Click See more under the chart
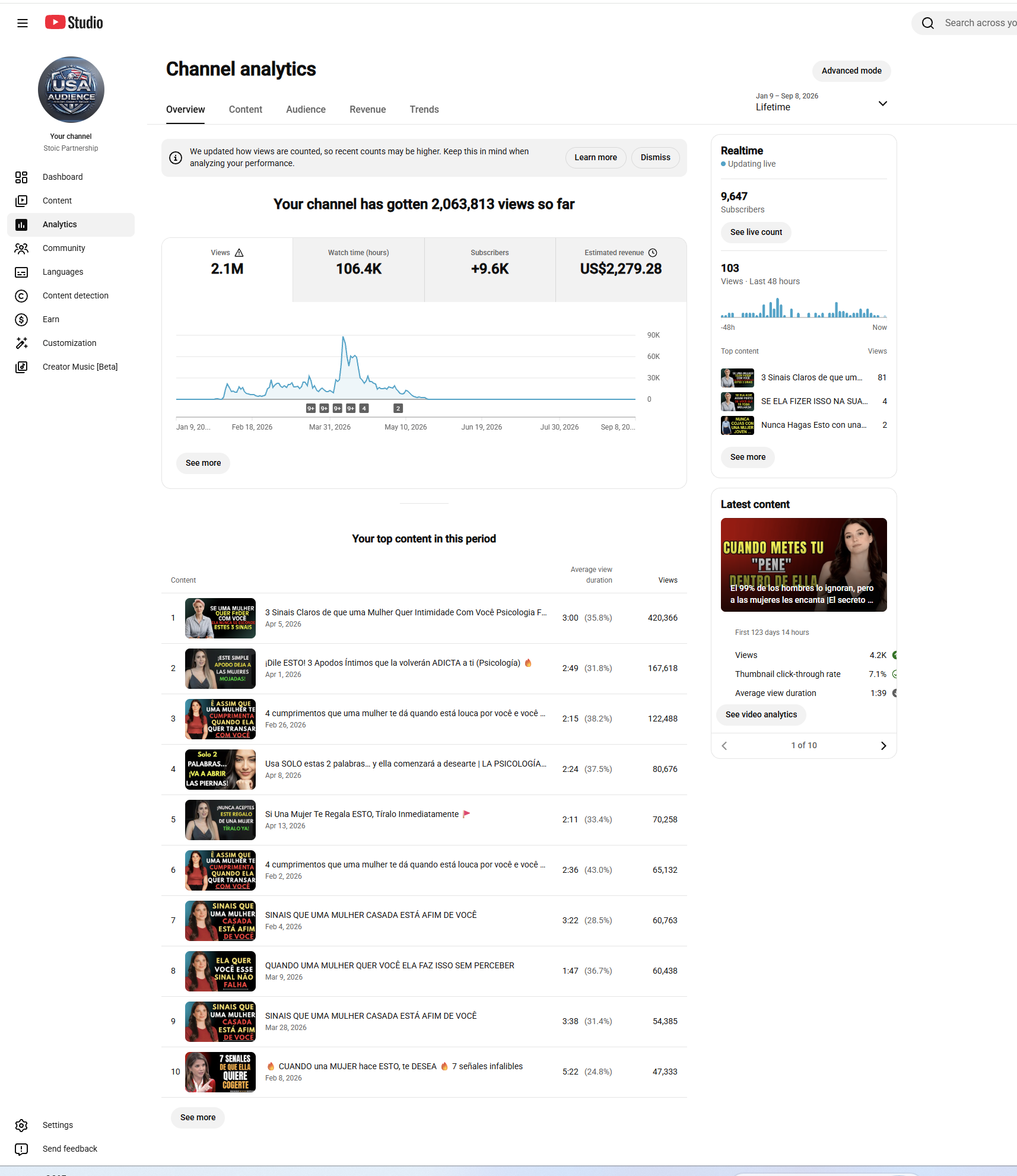 click(203, 463)
